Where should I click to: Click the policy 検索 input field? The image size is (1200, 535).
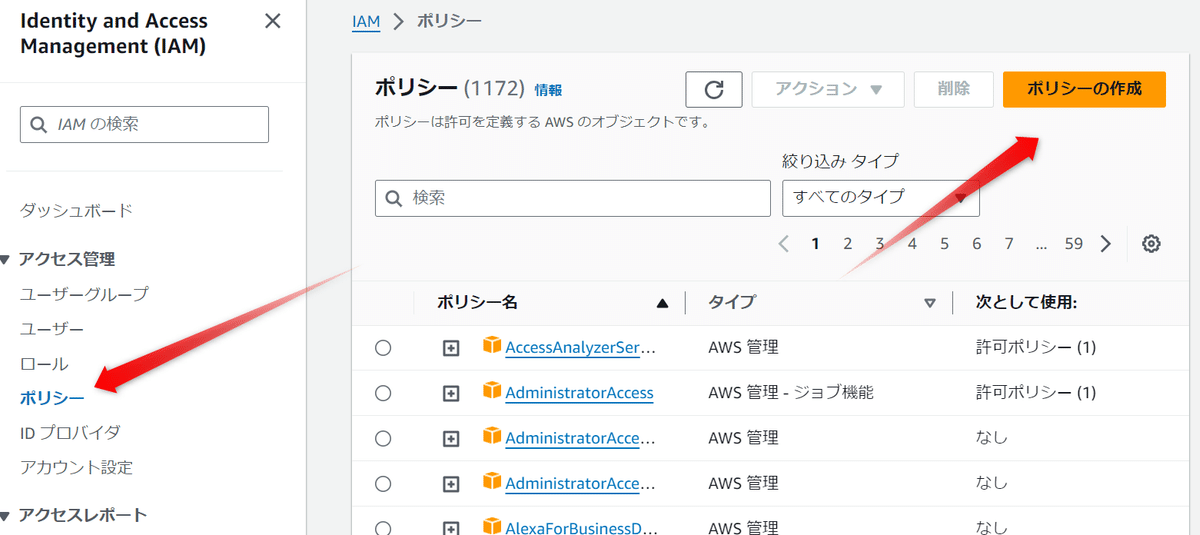point(573,198)
